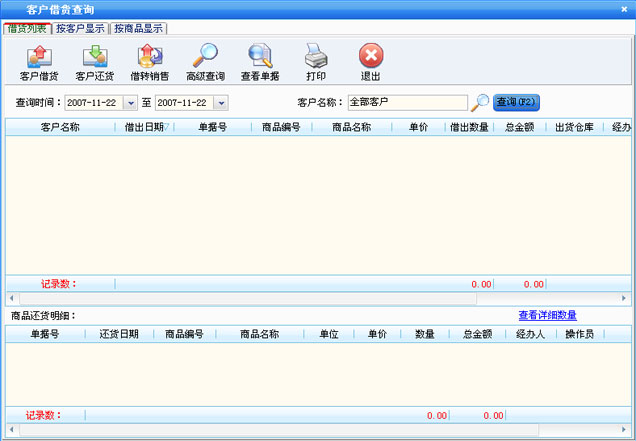Sort by 借出日期 column header
Image resolution: width=636 pixels, height=441 pixels.
(x=145, y=127)
